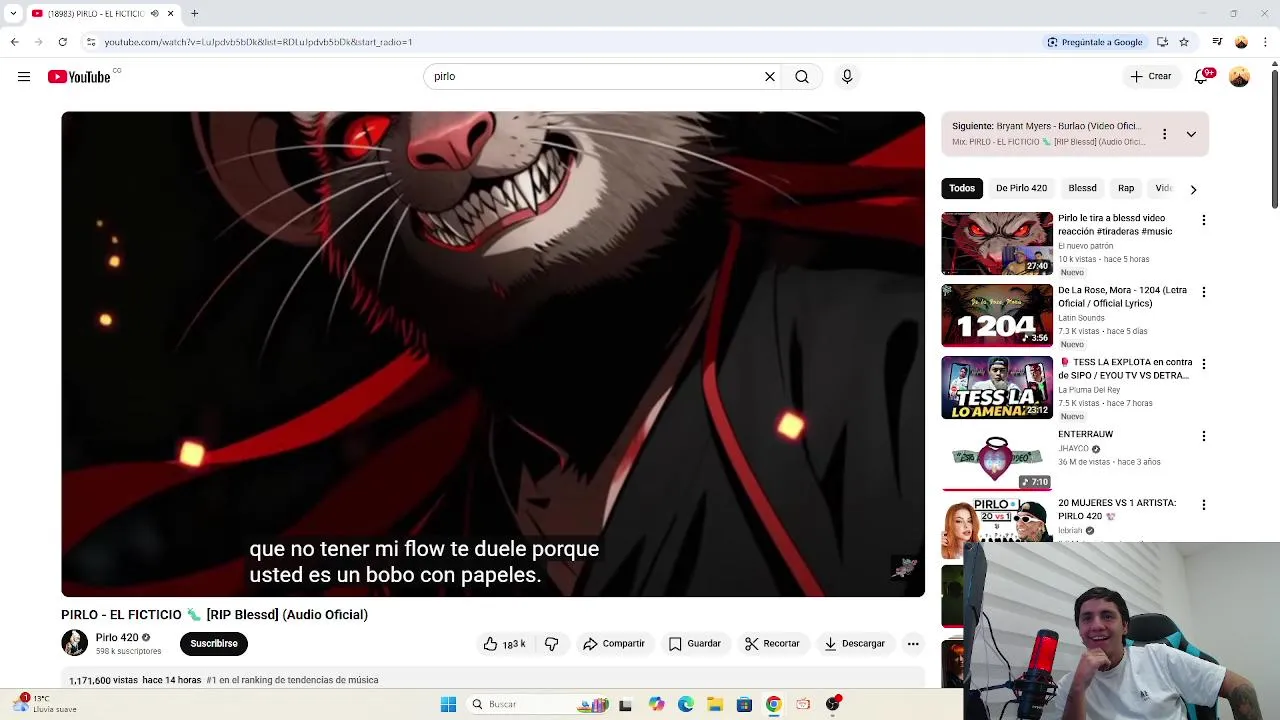The height and width of the screenshot is (720, 1280).
Task: Open a new Chrome tab
Action: pos(195,13)
